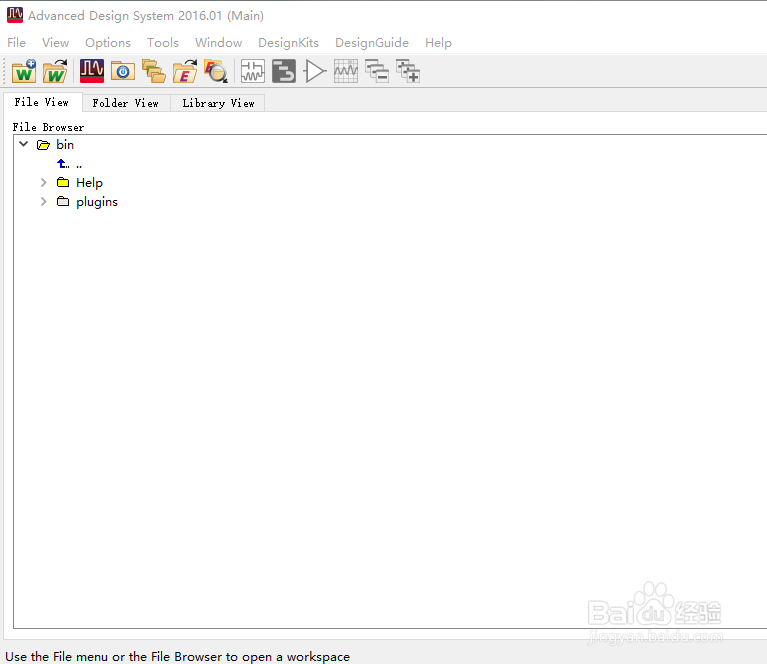Go up to the parent directory arrow
Screen dimensions: 767x664
[63, 164]
